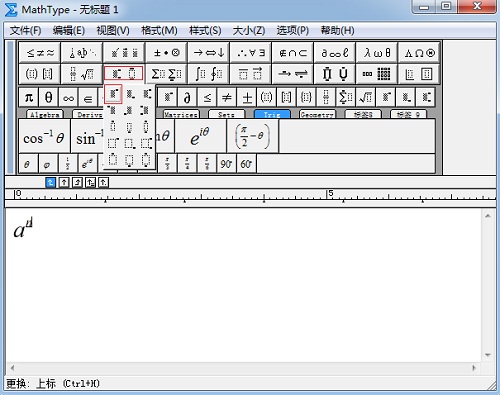Open the fraction and radical templates palette
Viewport: 500px width, 395px height.
[x=82, y=74]
